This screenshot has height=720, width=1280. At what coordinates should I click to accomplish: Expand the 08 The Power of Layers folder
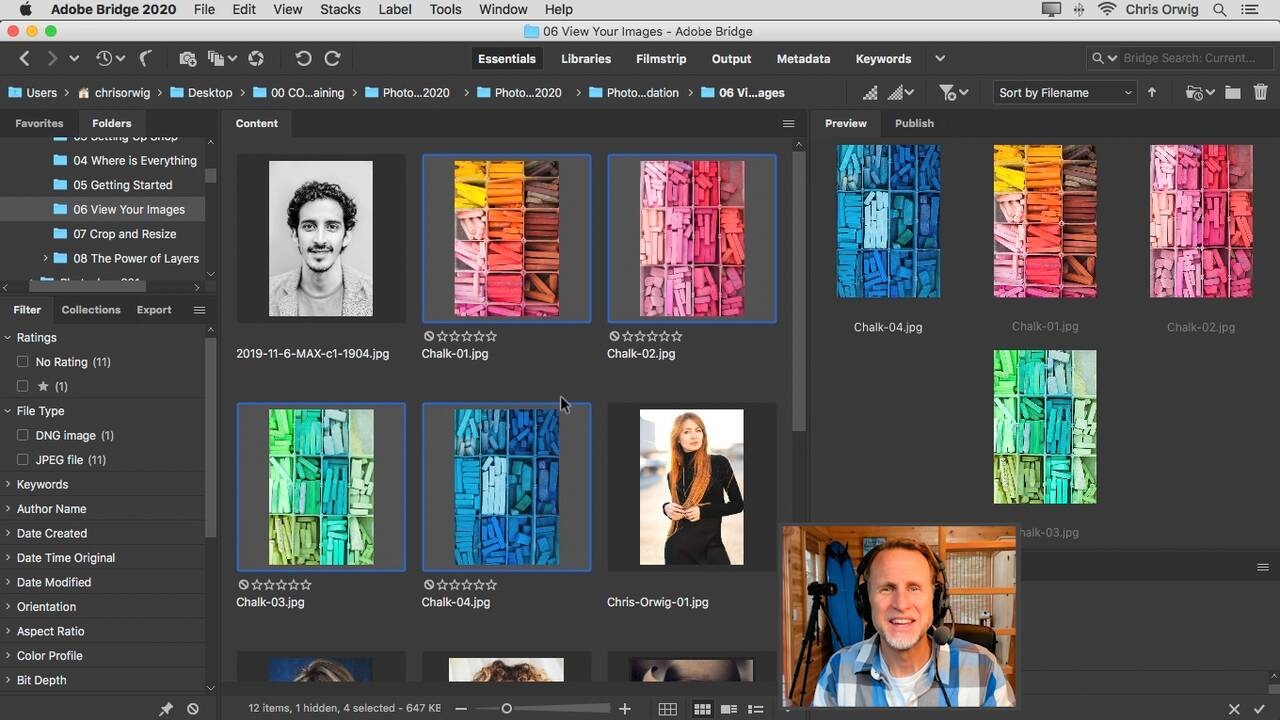coord(45,258)
